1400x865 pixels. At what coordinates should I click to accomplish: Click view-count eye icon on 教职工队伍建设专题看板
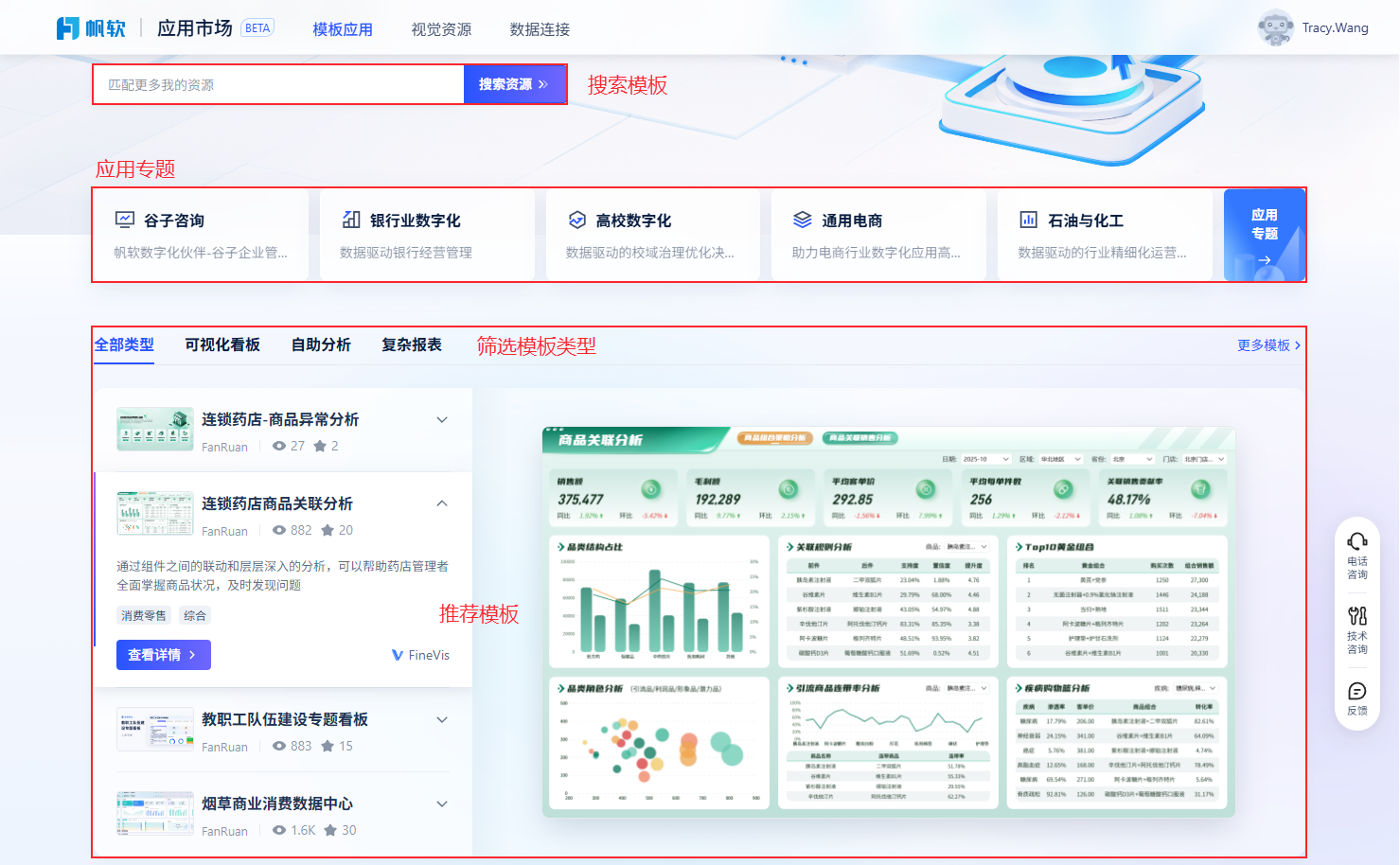tap(279, 746)
